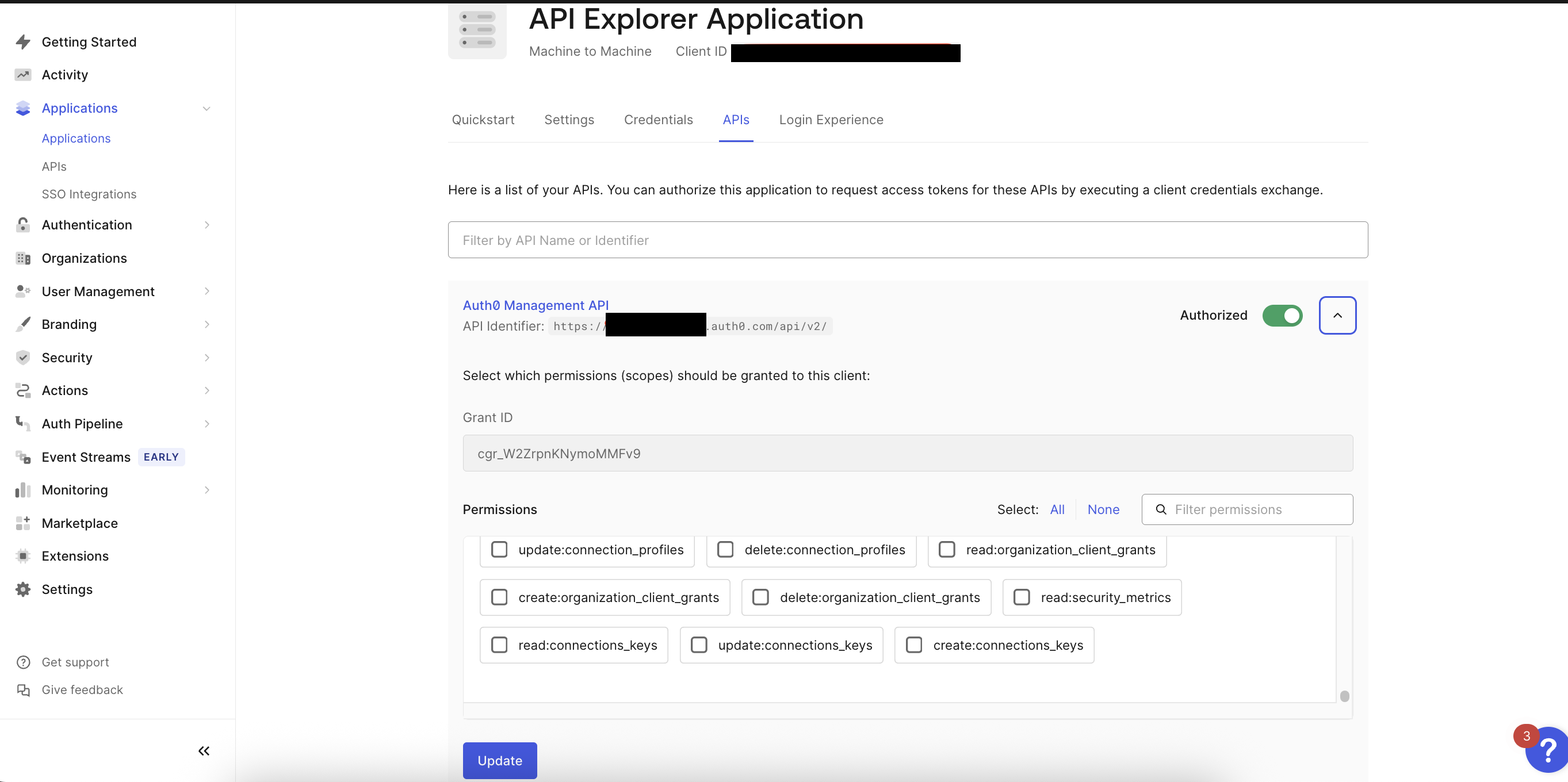1568x782 pixels.
Task: Expand the User Management section chevron
Action: pyautogui.click(x=207, y=292)
